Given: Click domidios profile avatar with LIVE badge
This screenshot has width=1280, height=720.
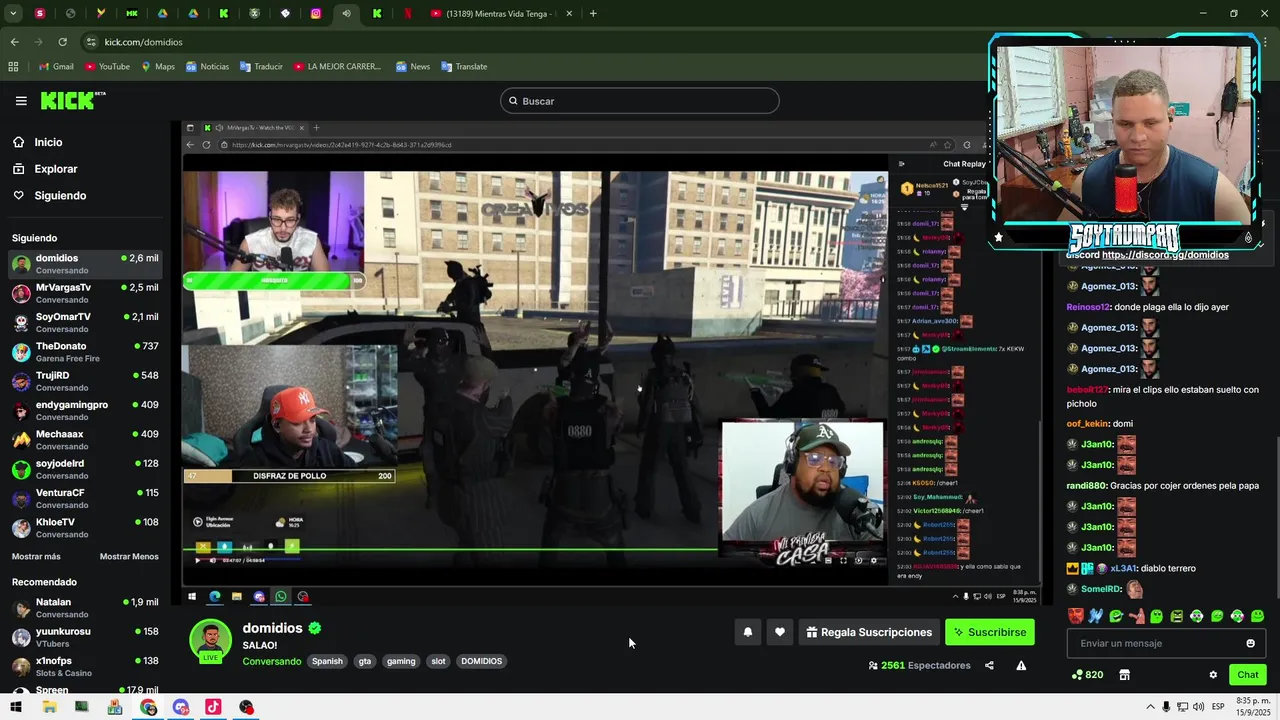Looking at the screenshot, I should click(x=211, y=643).
